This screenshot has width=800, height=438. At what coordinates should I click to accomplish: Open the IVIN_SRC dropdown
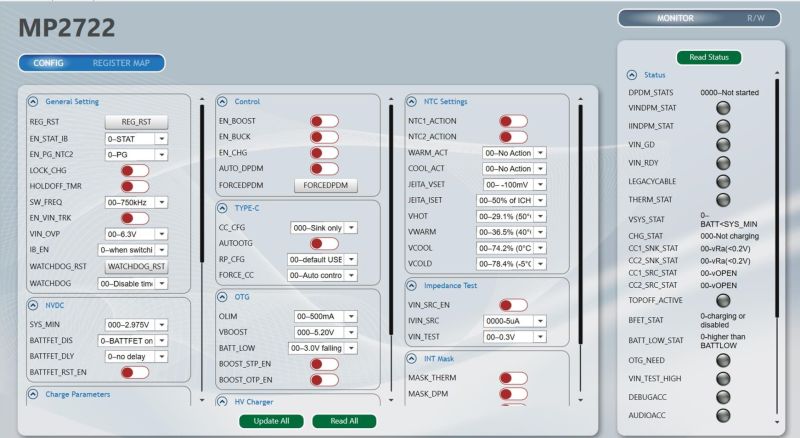[514, 321]
